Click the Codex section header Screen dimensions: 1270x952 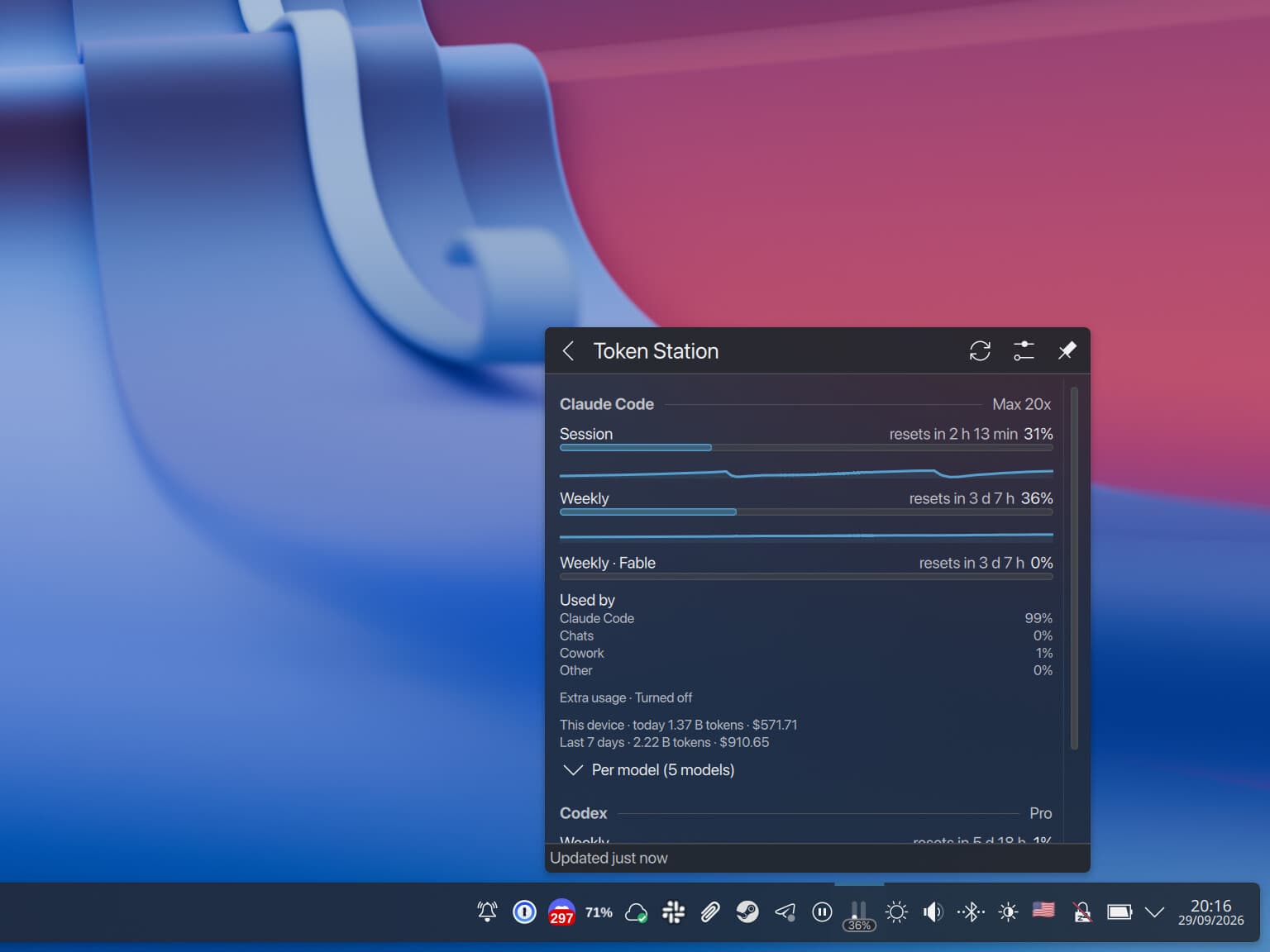[x=583, y=813]
